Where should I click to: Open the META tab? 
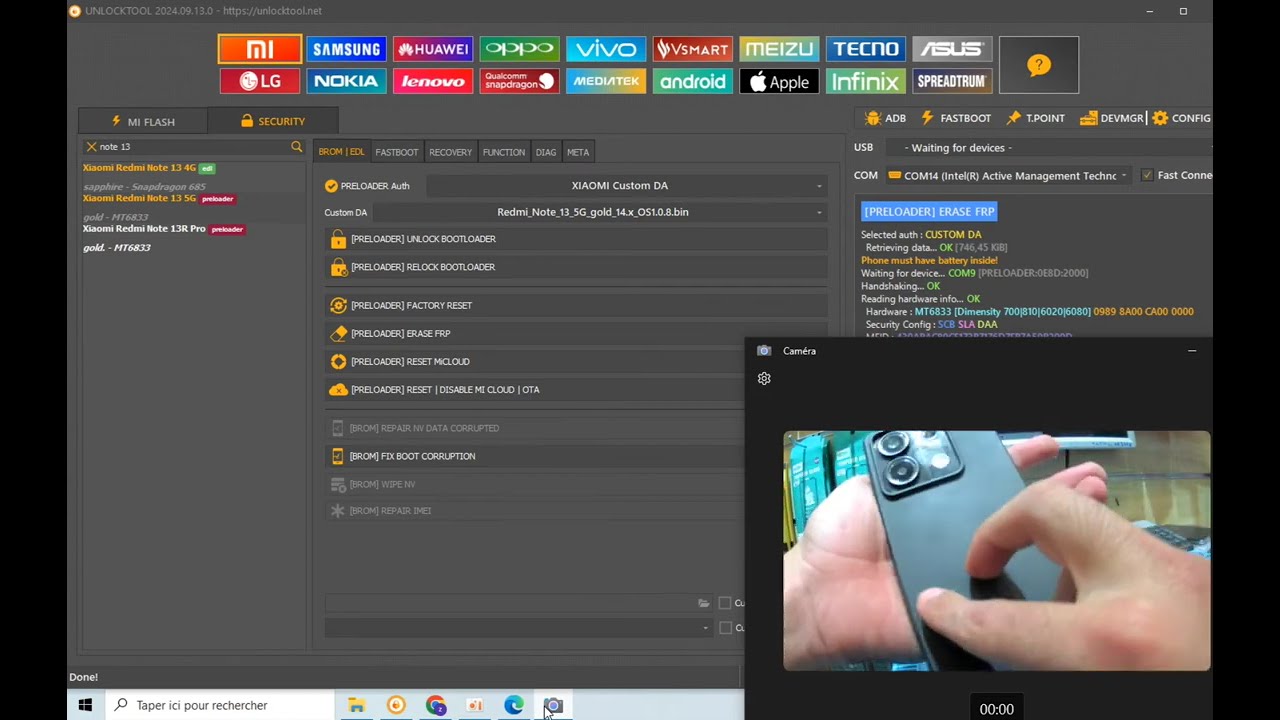pos(578,152)
